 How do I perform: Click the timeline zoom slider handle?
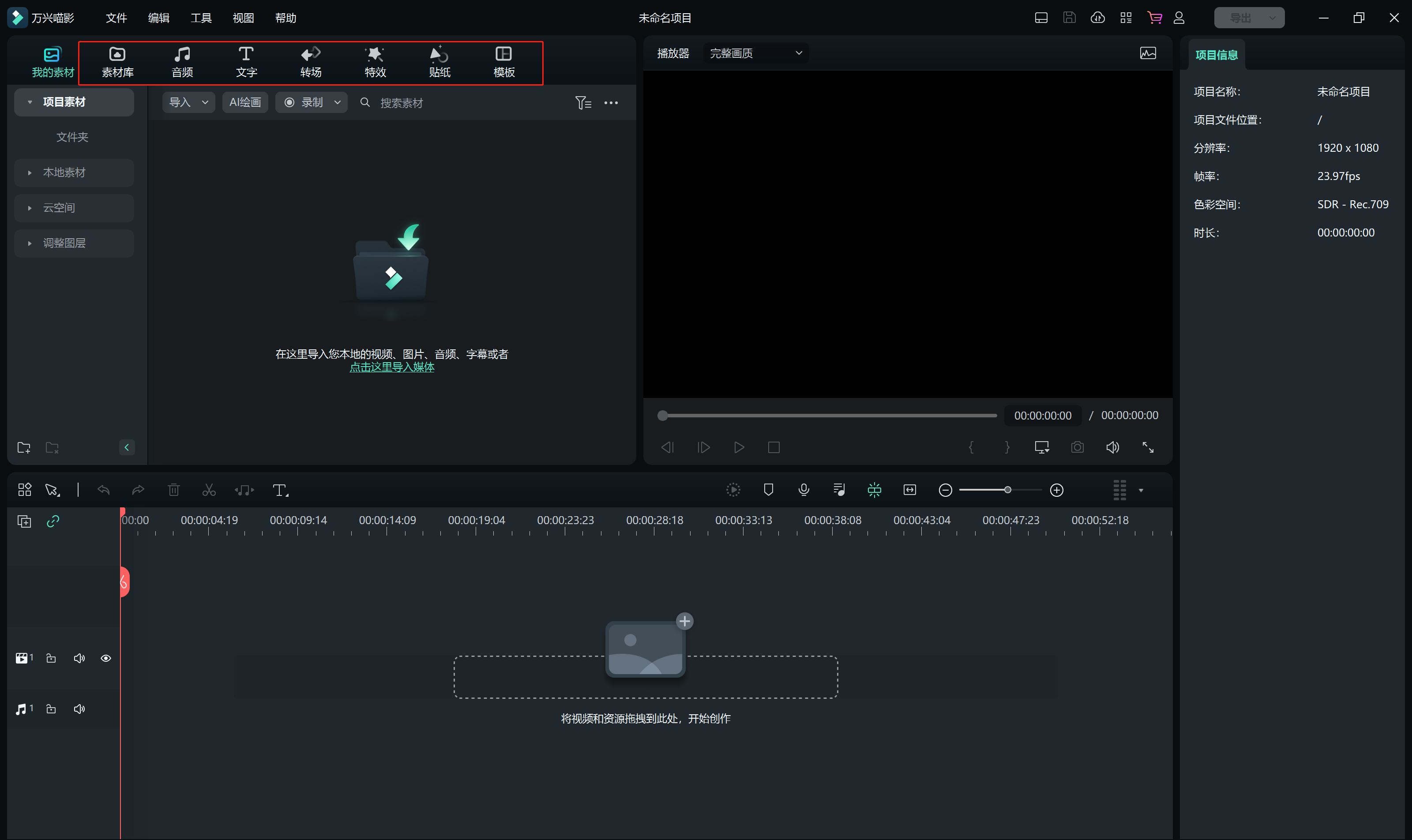pyautogui.click(x=1007, y=490)
